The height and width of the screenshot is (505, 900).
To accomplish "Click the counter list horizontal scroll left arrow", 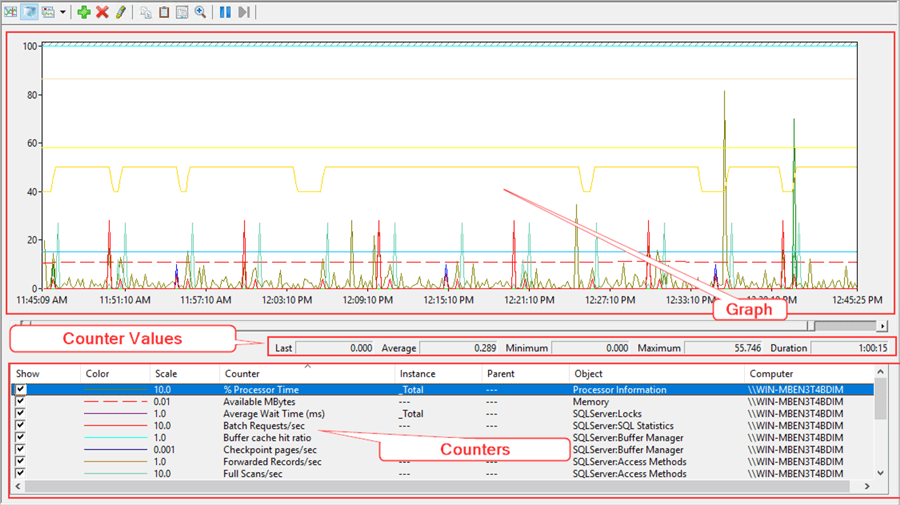I will 18,486.
